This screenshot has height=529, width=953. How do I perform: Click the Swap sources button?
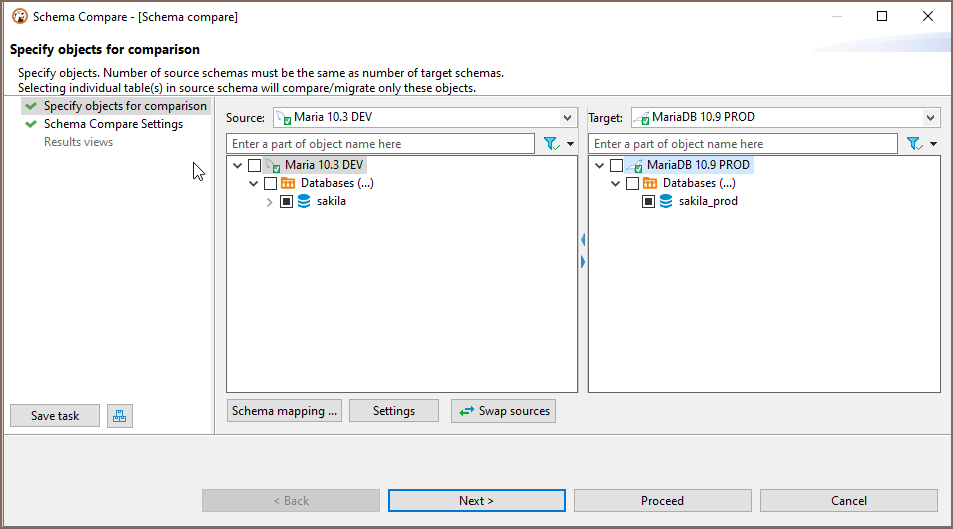(503, 411)
